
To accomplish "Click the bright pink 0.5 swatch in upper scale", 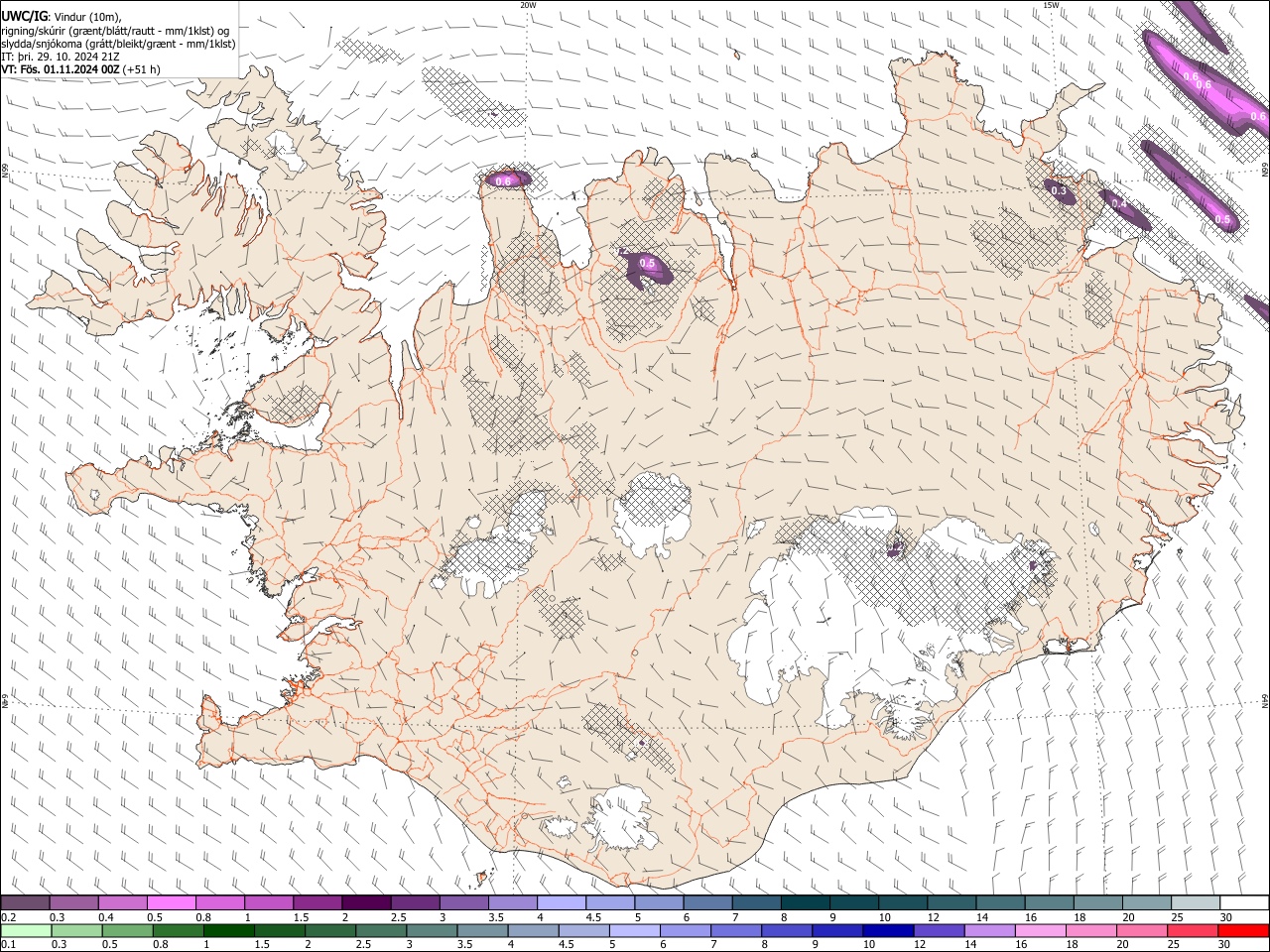I will [x=171, y=903].
